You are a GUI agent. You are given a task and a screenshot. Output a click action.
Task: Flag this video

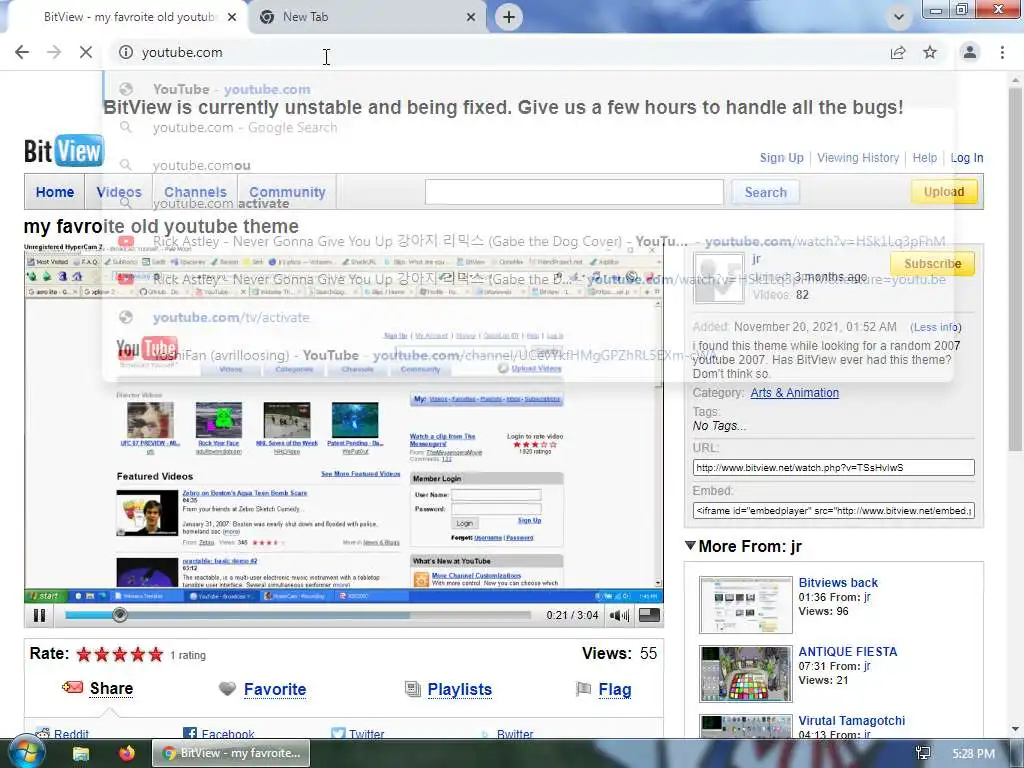click(x=615, y=689)
